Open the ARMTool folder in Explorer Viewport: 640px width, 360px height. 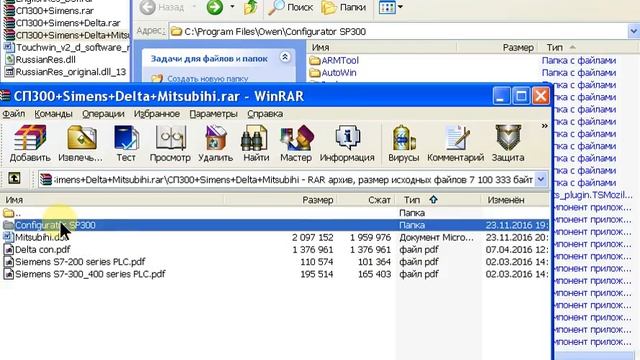click(334, 60)
